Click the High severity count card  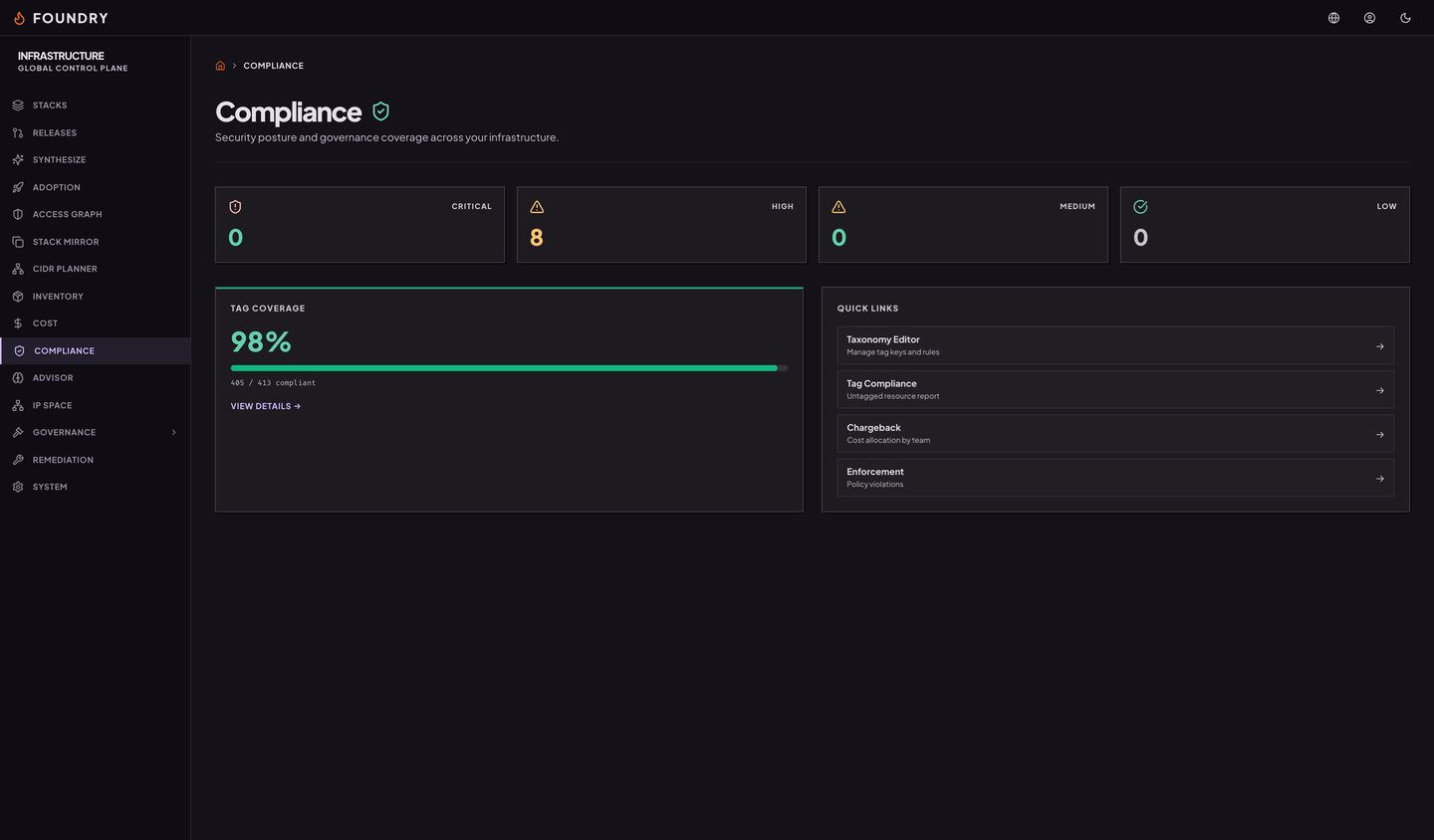(661, 225)
